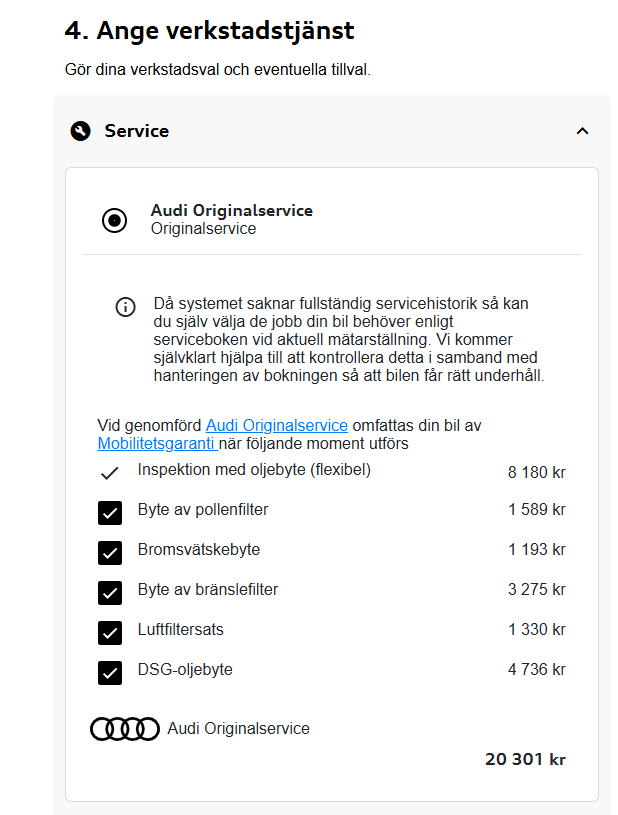Click the info circle icon
This screenshot has height=815, width=618.
pos(125,307)
